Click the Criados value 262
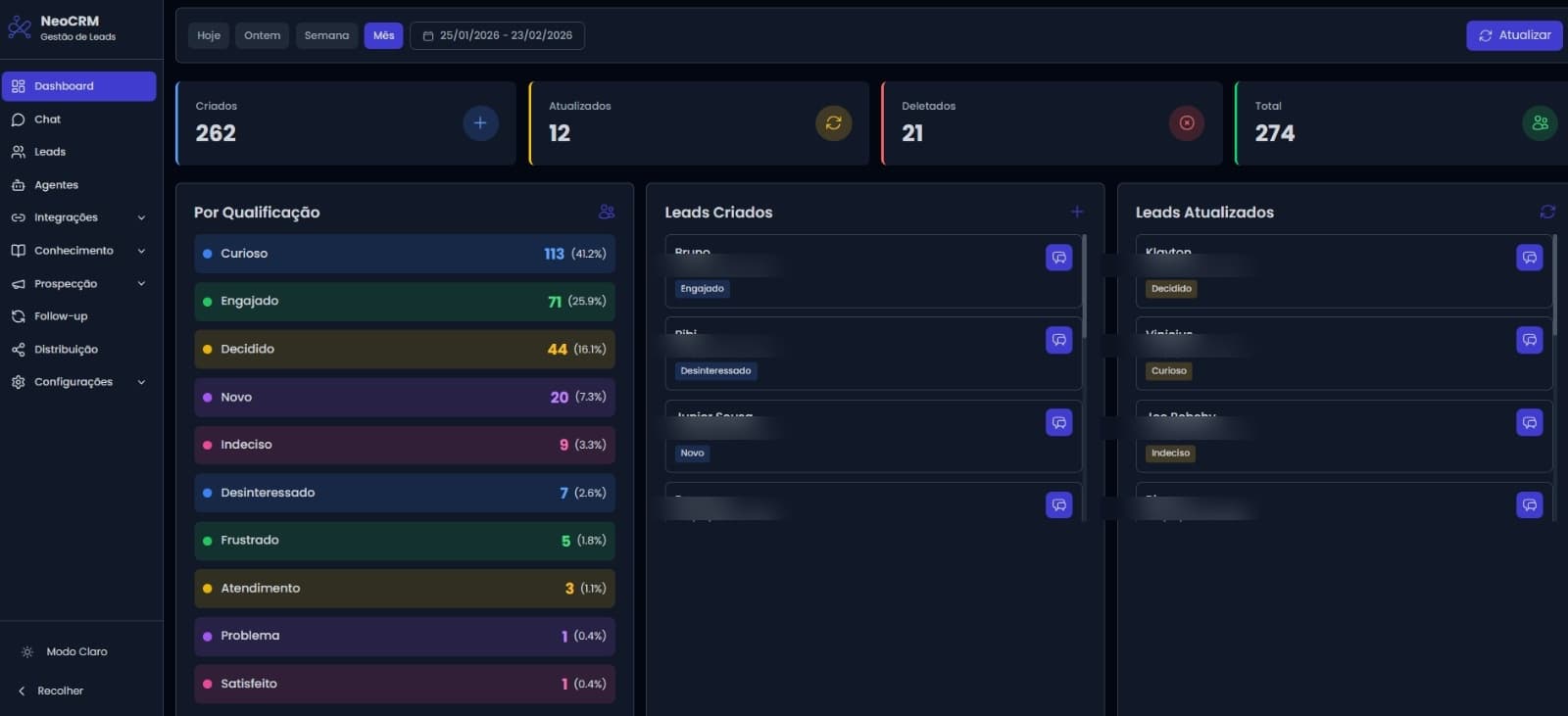 (x=216, y=133)
